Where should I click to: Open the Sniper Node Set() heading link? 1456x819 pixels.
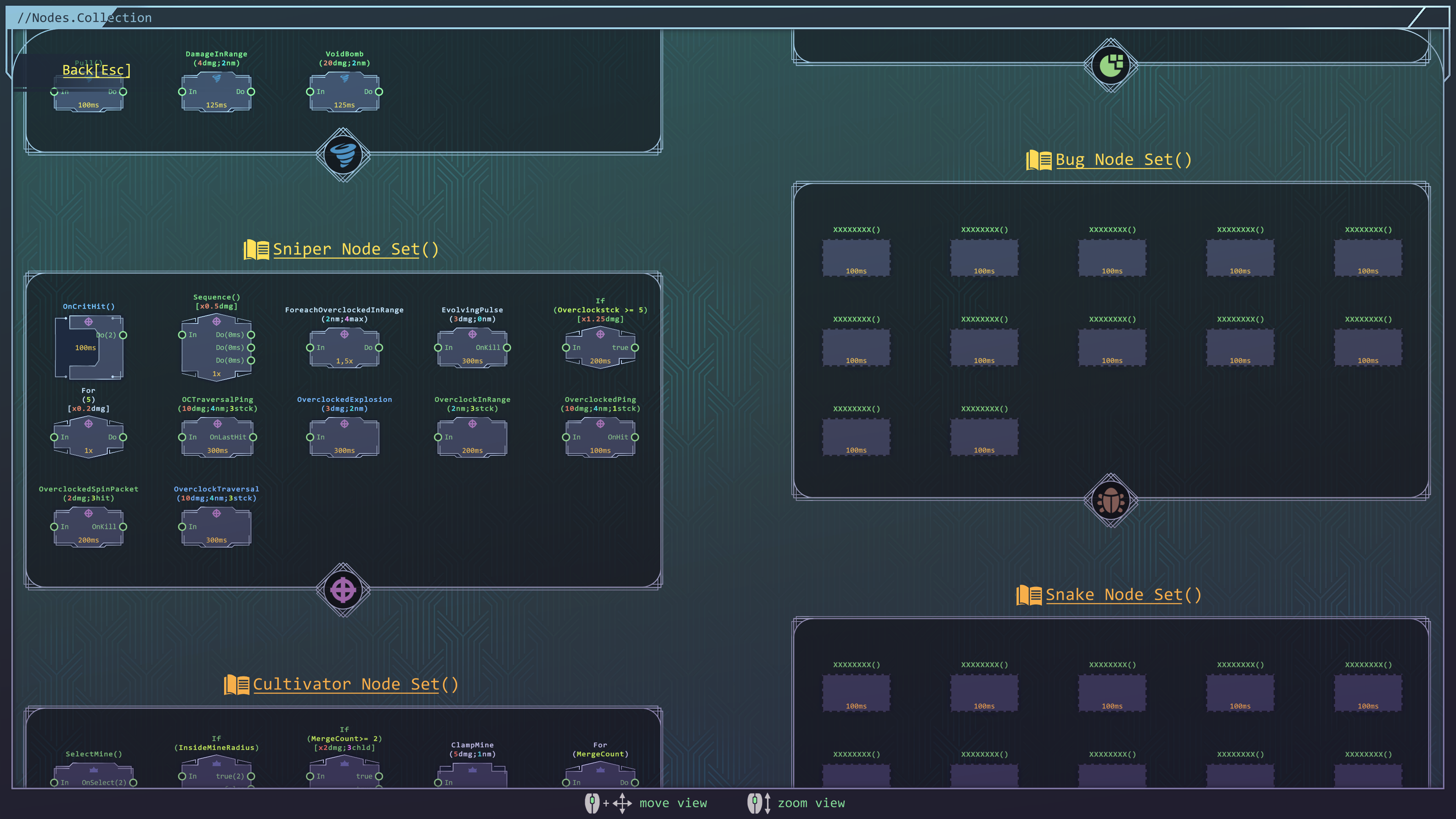356,249
